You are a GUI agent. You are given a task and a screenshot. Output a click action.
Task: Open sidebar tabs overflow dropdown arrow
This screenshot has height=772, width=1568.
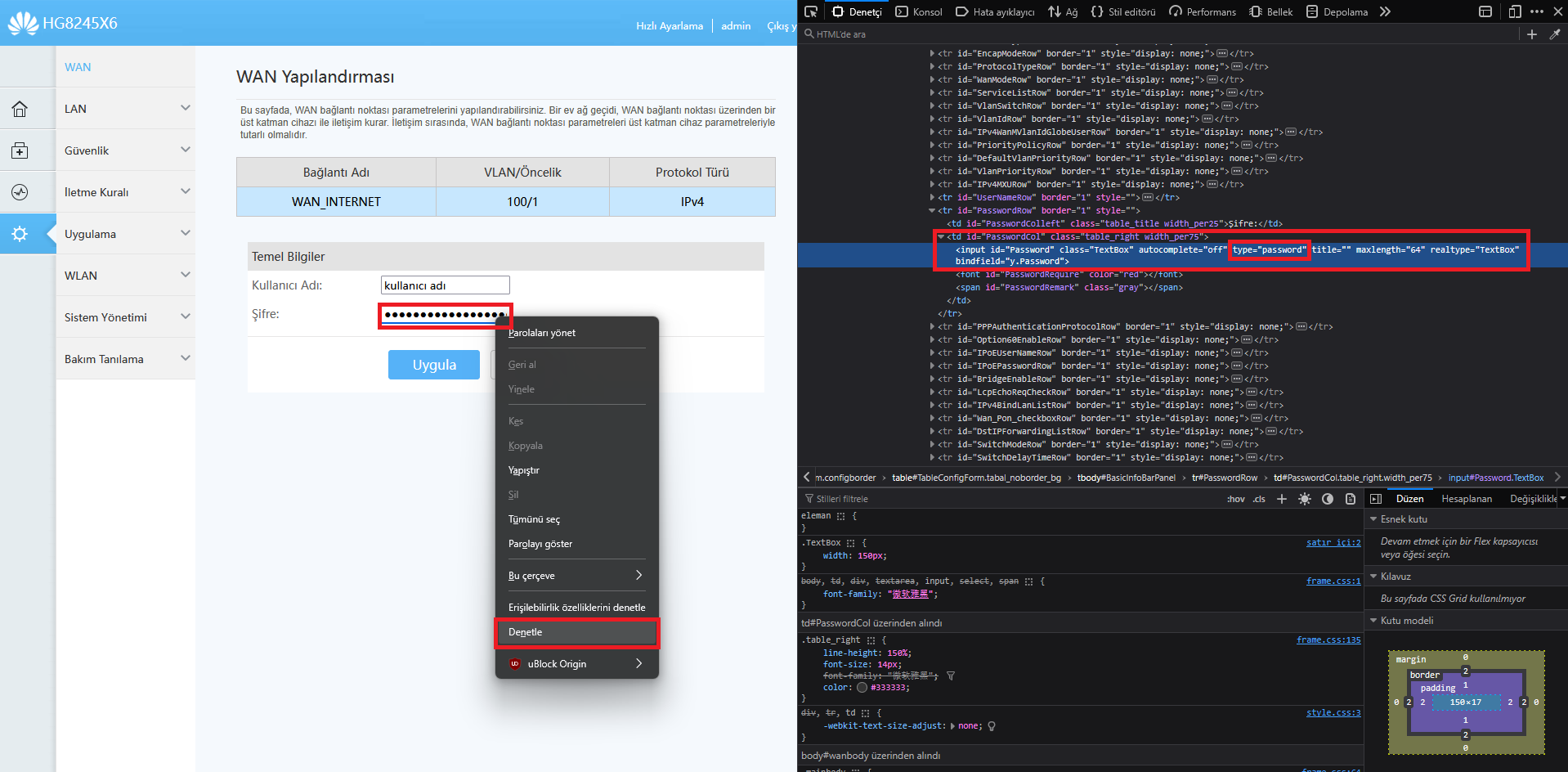click(x=1562, y=498)
